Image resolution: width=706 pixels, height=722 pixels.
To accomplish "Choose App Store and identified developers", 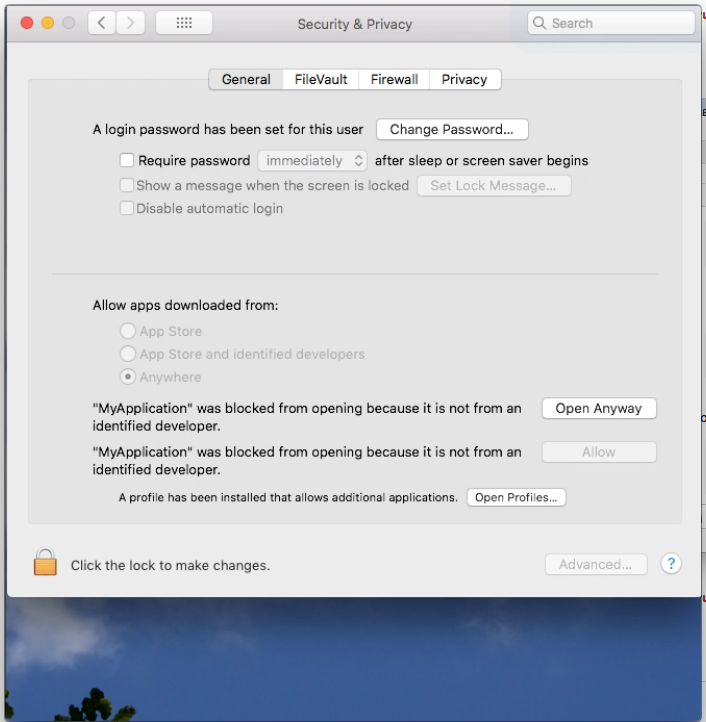I will (x=128, y=354).
